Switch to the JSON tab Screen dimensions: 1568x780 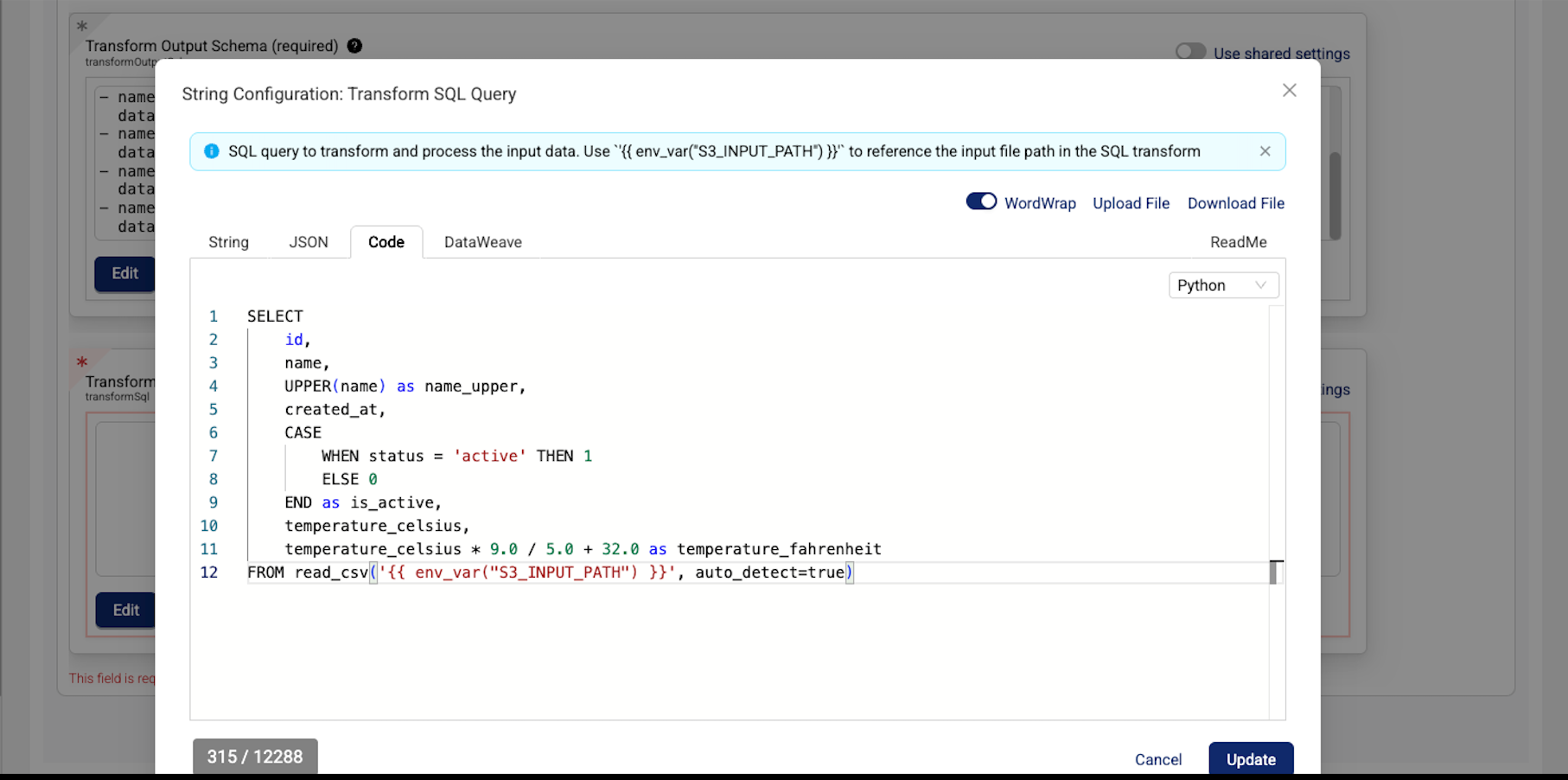coord(309,242)
